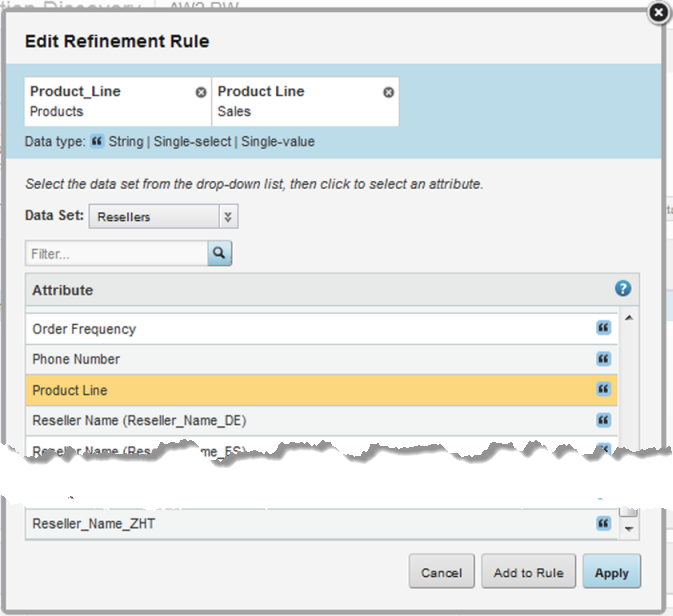
Task: Close the Edit Refinement Rule dialog
Action: [659, 13]
